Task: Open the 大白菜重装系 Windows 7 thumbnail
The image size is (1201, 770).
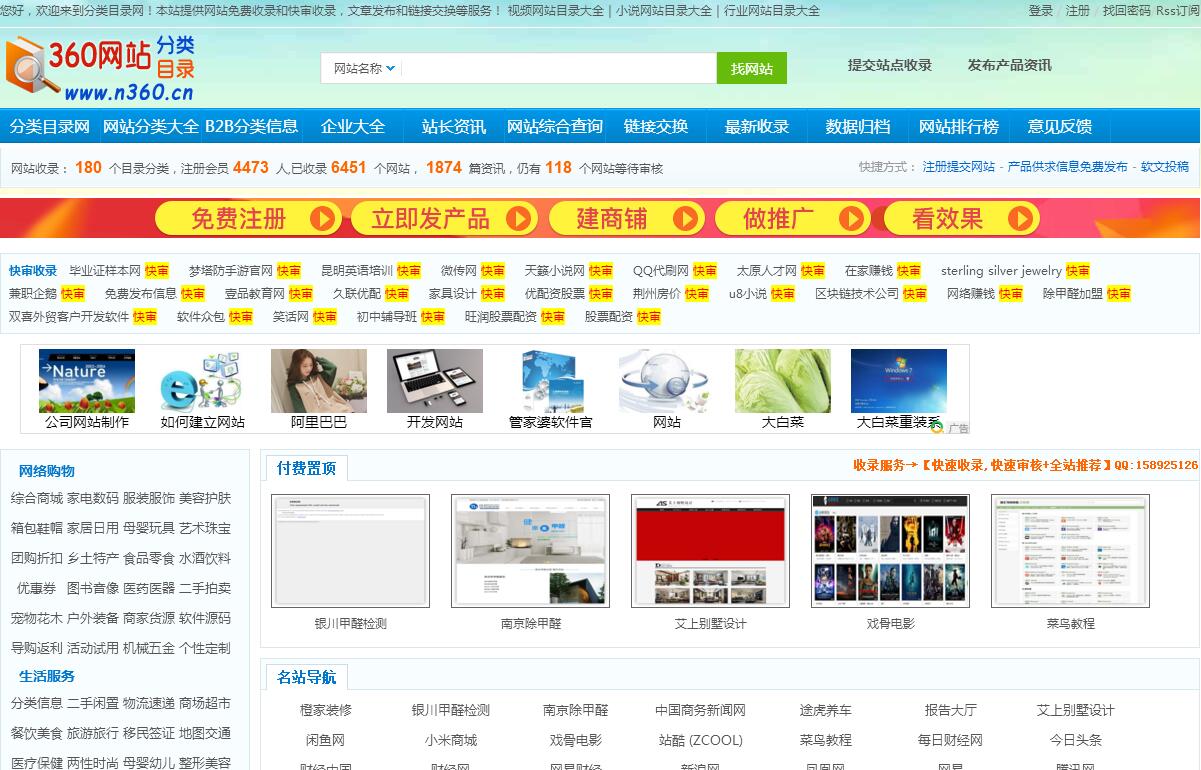Action: pyautogui.click(x=898, y=381)
